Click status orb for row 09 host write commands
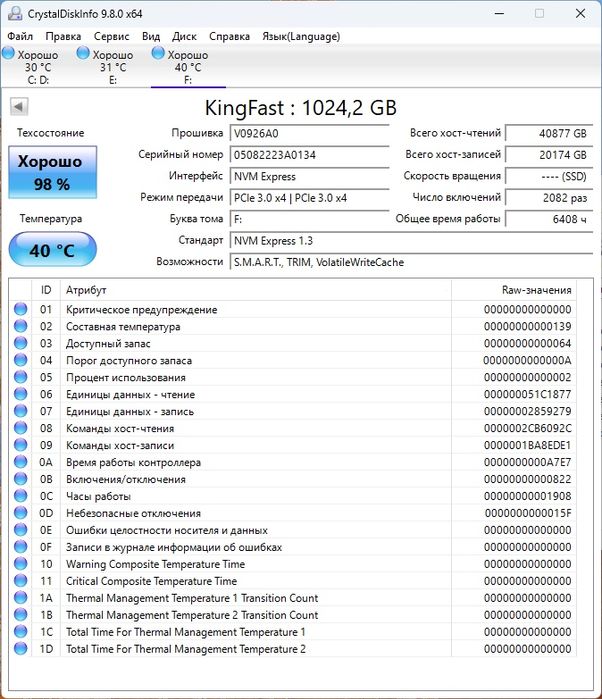Screen dimensions: 602x699 point(21,444)
